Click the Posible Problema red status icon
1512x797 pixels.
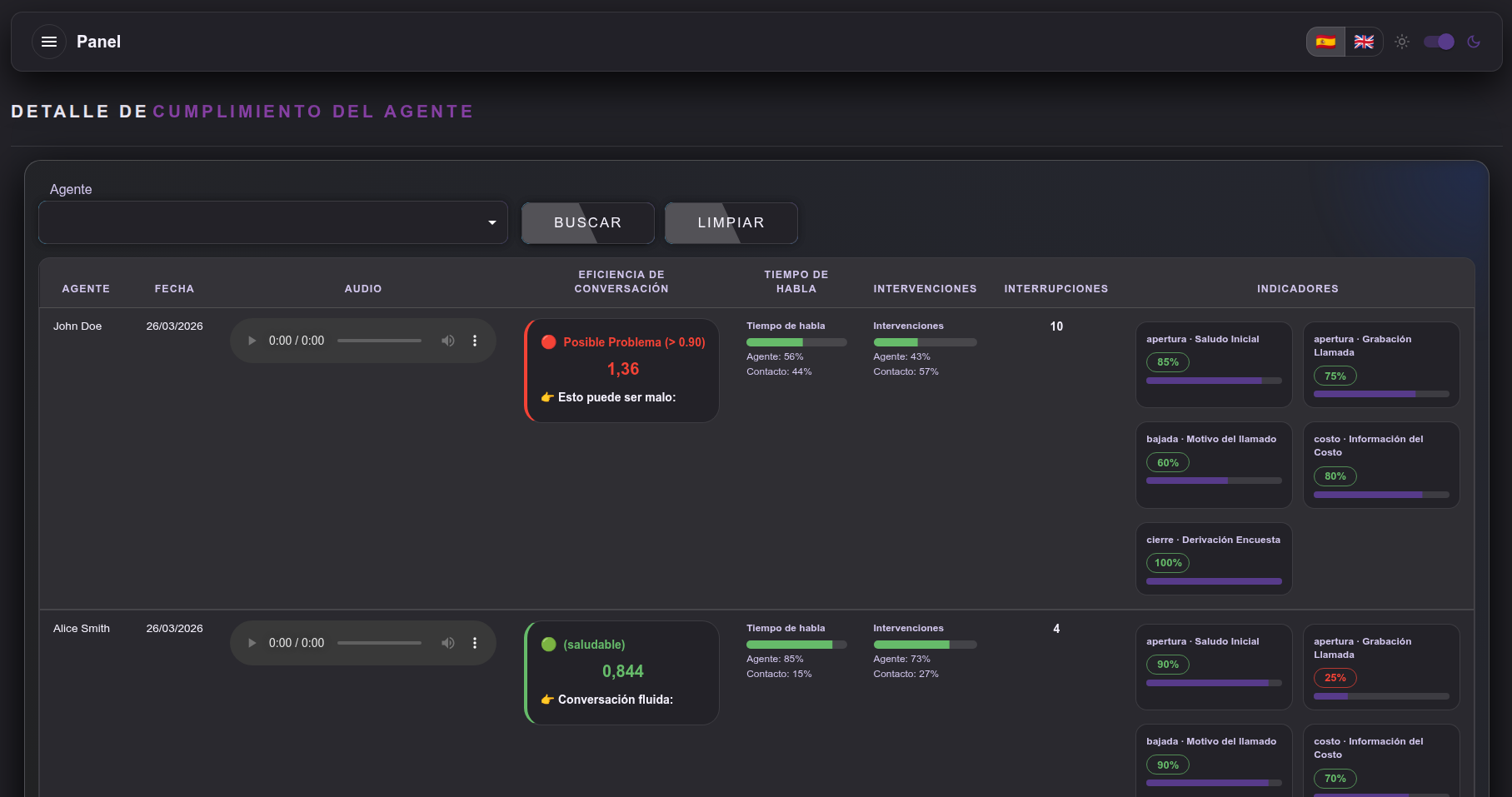tap(549, 342)
